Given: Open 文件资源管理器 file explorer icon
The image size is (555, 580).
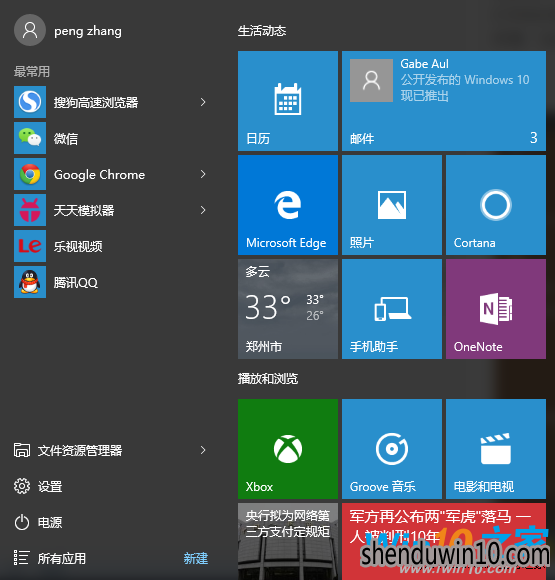Looking at the screenshot, I should coord(22,450).
